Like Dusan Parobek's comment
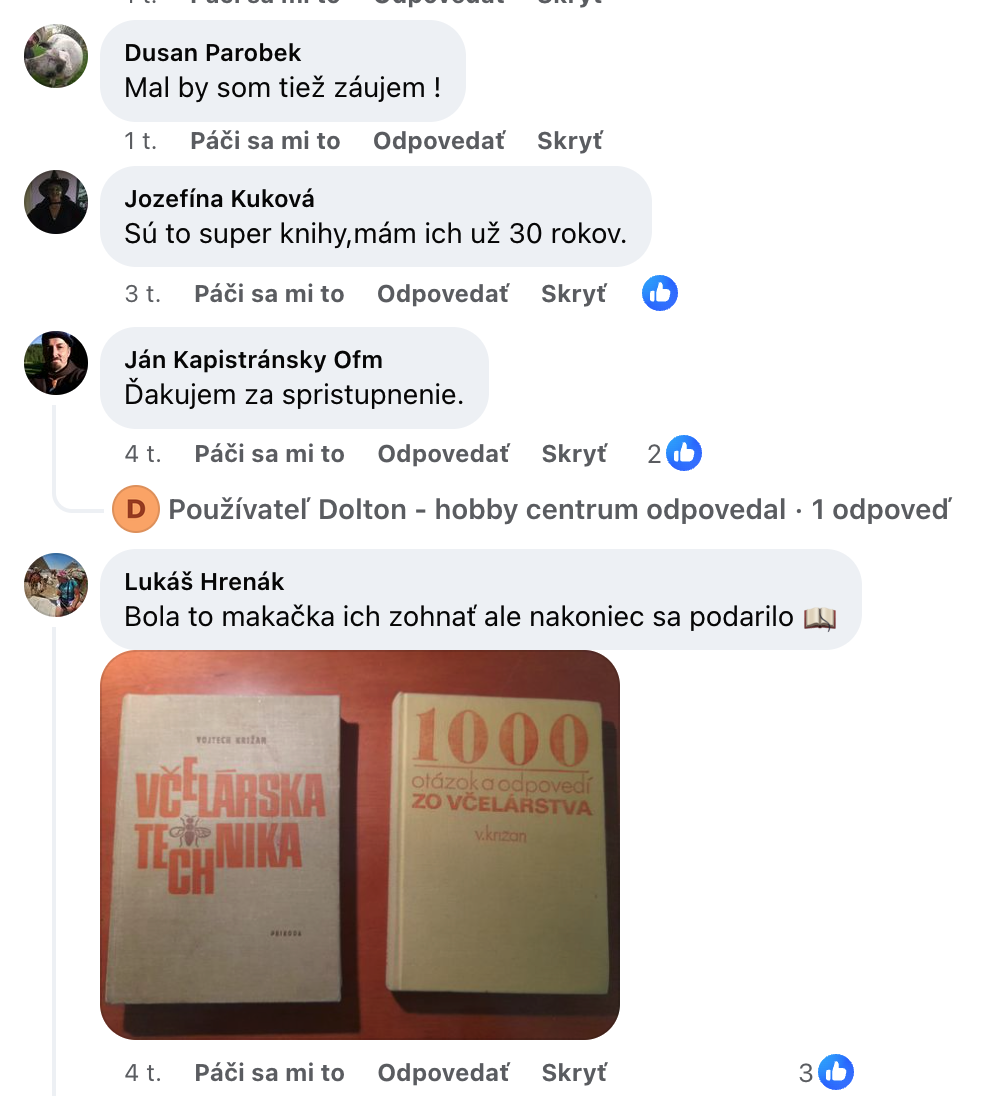998x1096 pixels. (265, 141)
